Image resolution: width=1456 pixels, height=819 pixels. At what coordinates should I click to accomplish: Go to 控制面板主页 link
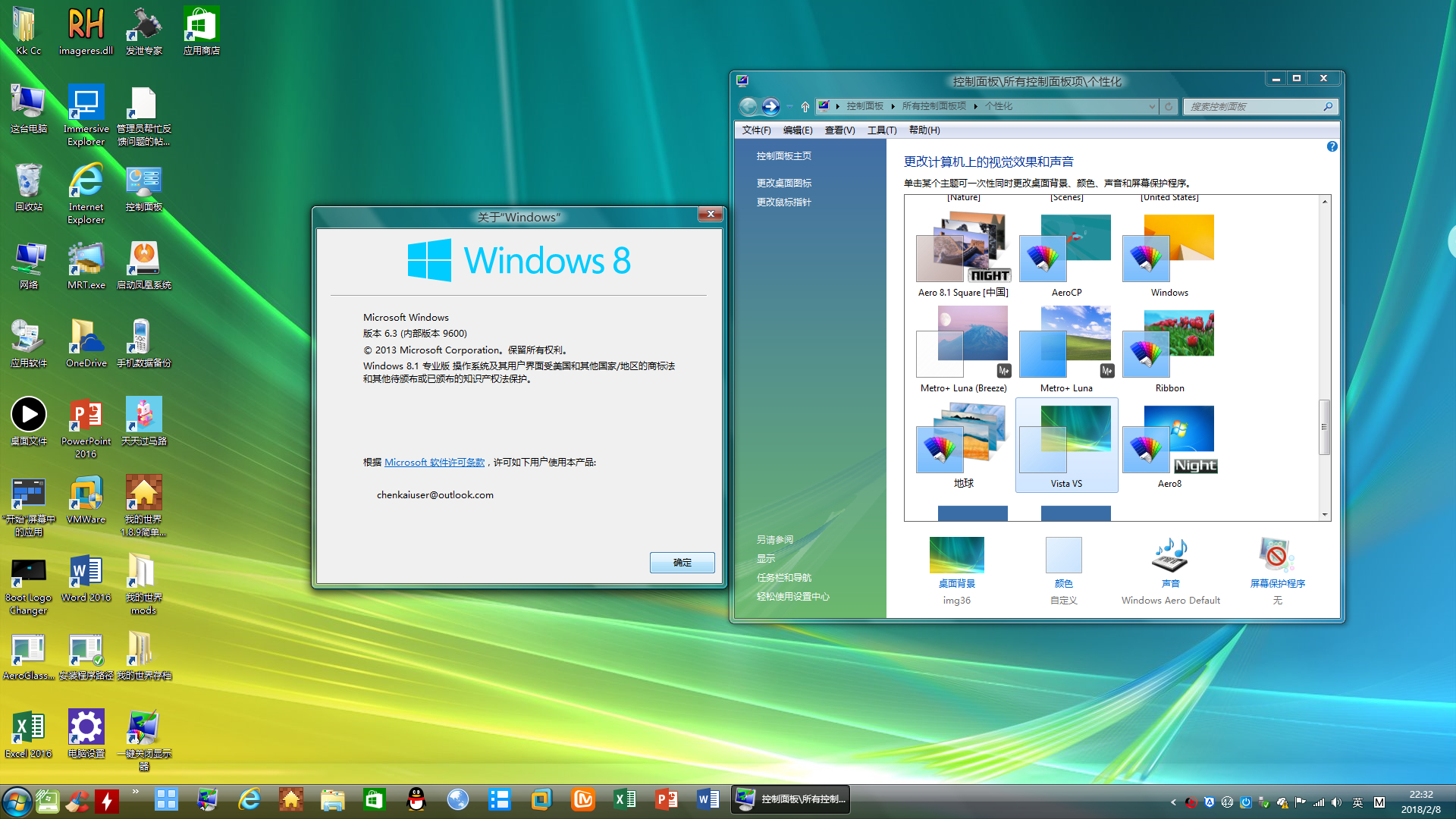pos(783,156)
